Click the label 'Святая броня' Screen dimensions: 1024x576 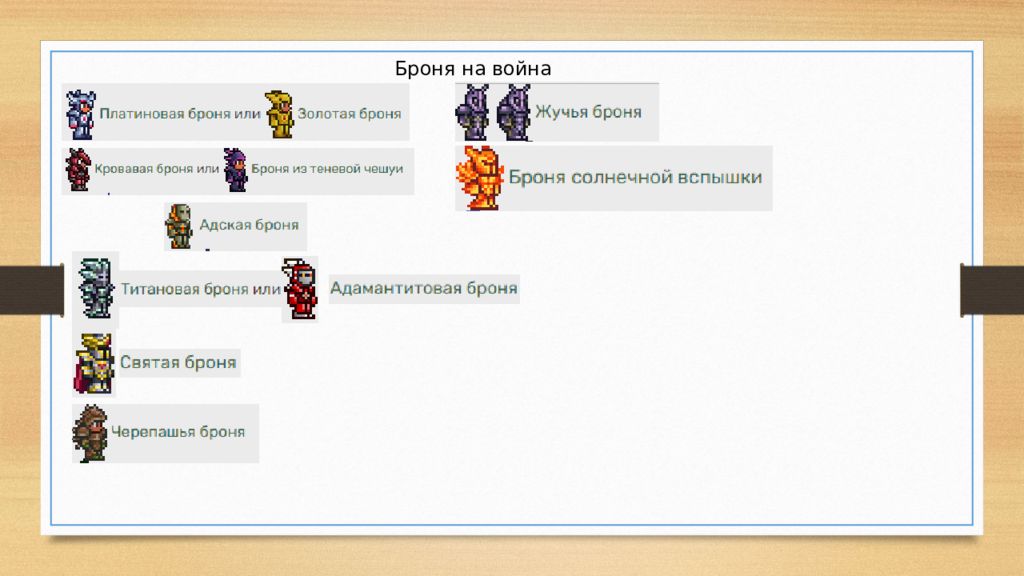[x=178, y=362]
